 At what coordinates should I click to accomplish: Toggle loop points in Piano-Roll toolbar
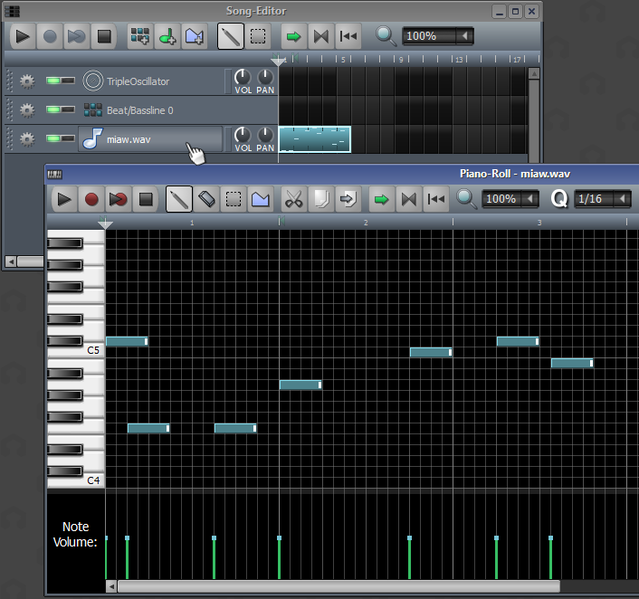click(409, 200)
